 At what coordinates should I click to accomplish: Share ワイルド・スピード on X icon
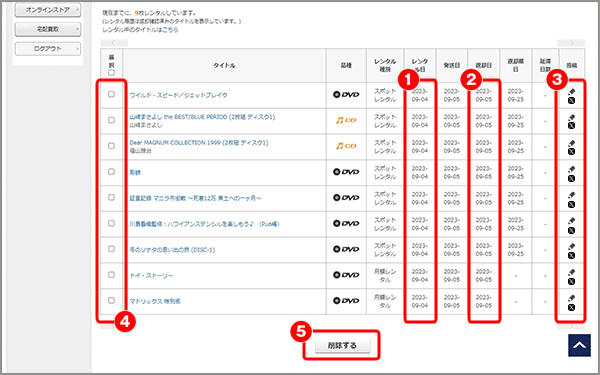tap(571, 101)
